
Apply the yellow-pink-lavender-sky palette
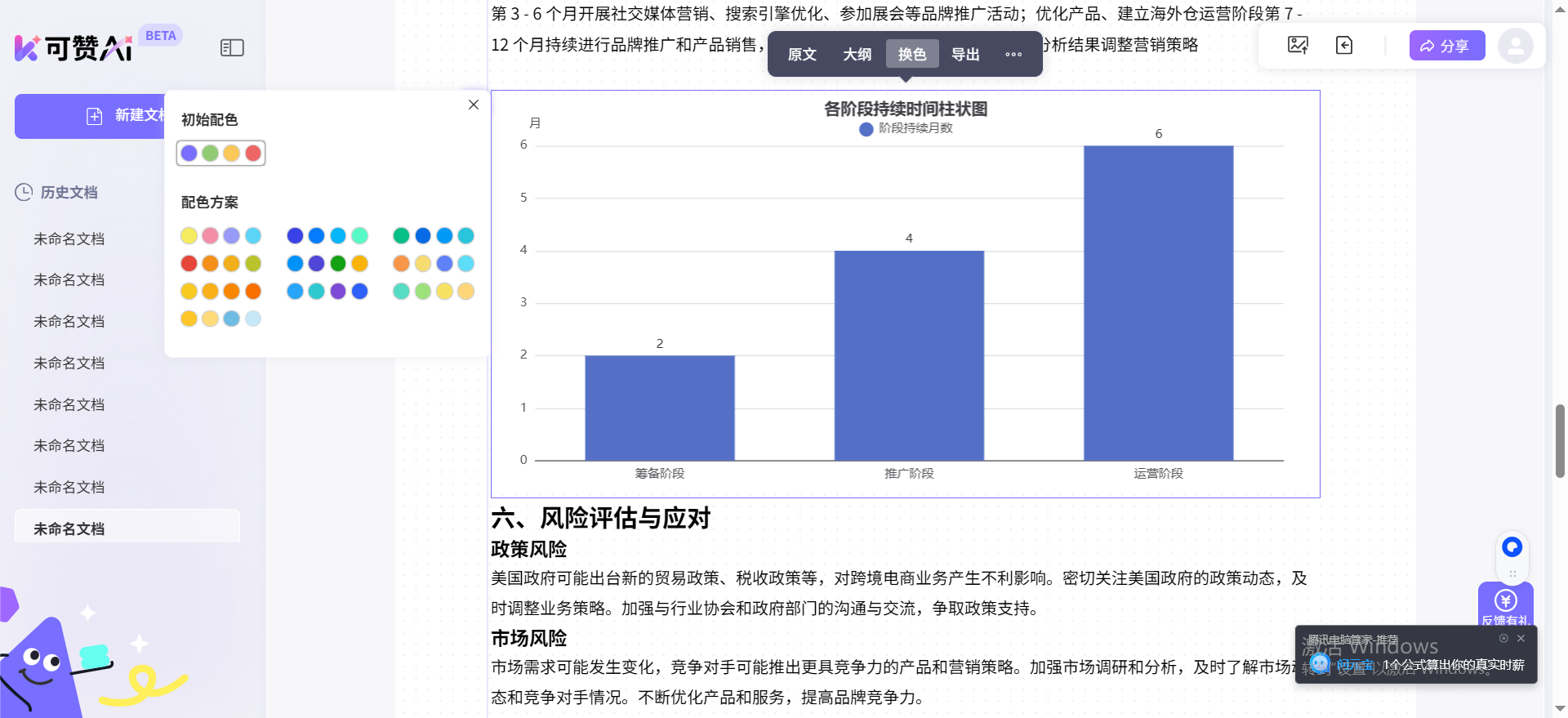pos(221,235)
